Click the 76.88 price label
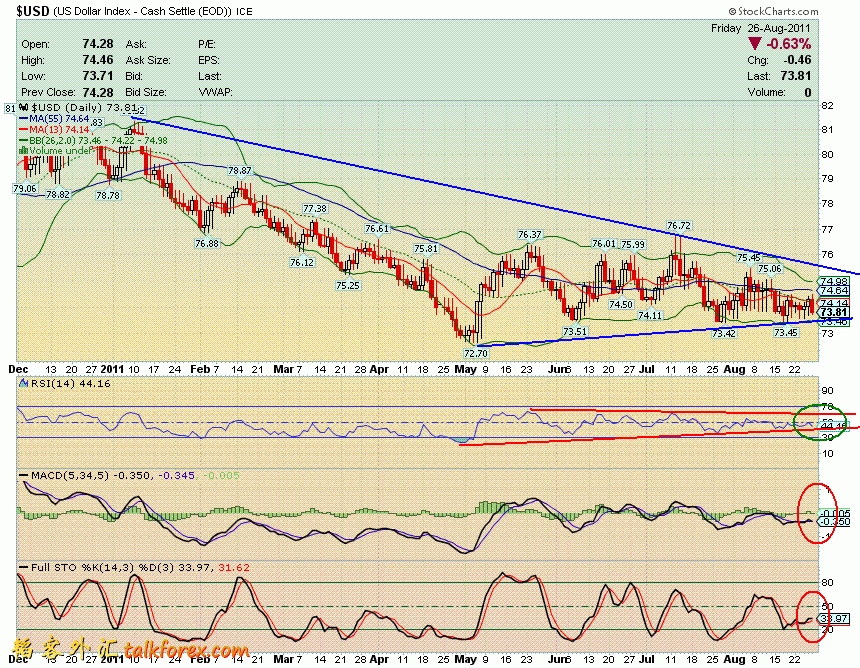860x668 pixels. (206, 243)
